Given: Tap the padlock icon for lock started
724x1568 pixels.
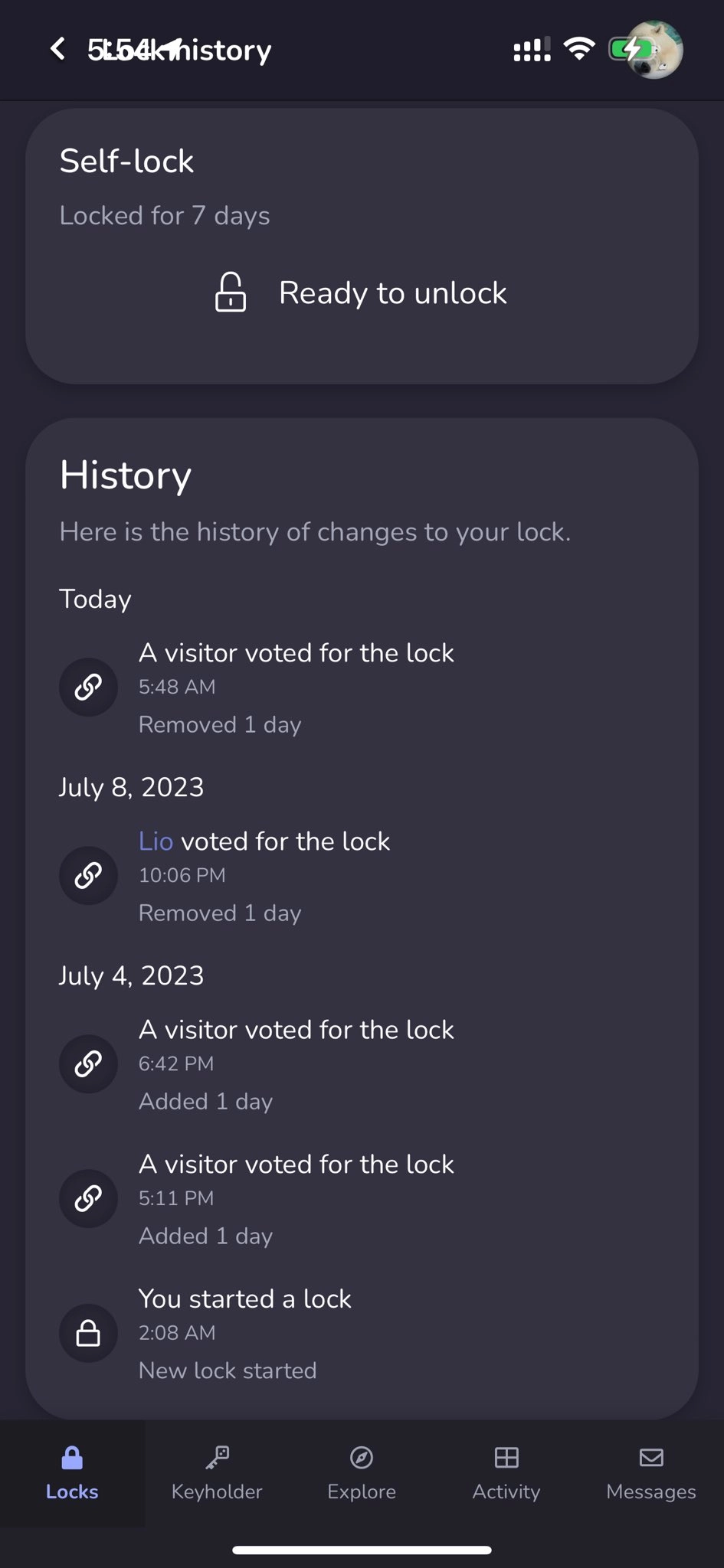Looking at the screenshot, I should coord(88,1333).
